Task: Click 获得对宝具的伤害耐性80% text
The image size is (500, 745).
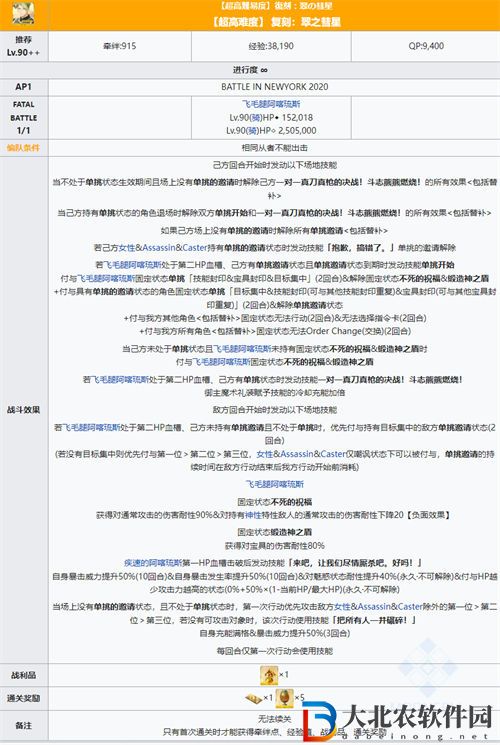Action: pyautogui.click(x=274, y=545)
